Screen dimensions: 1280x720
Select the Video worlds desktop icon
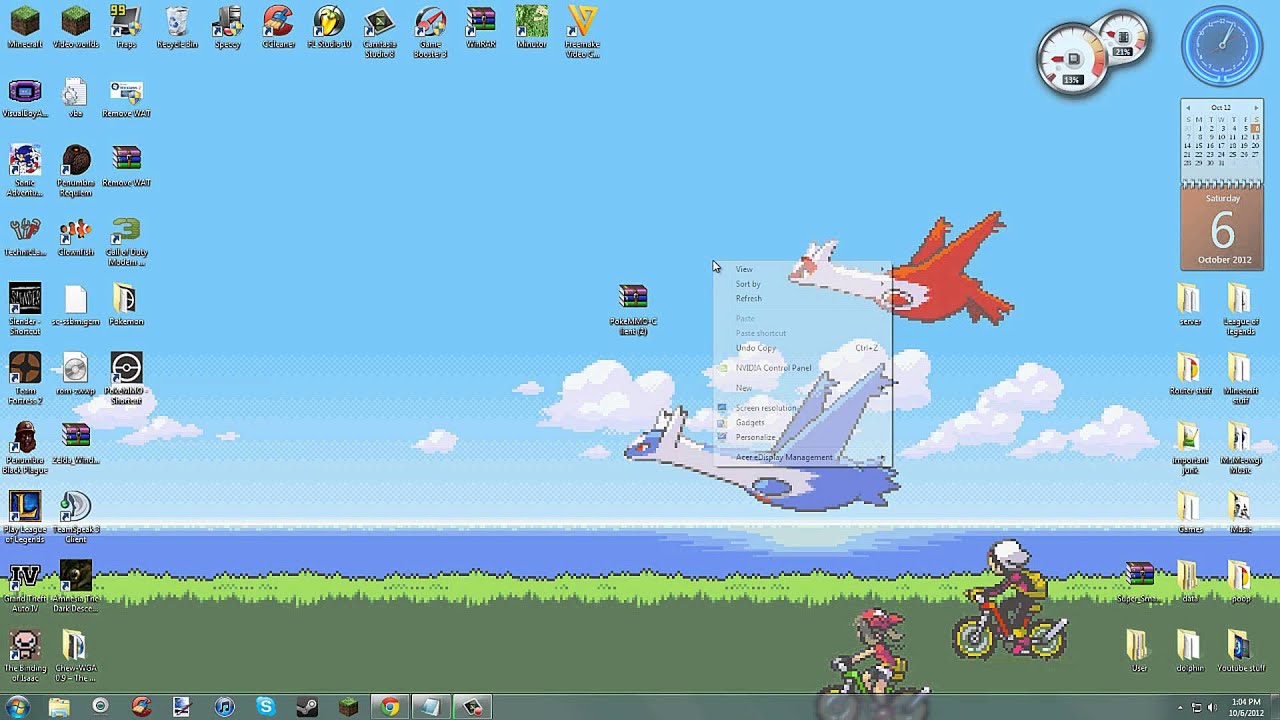75,27
